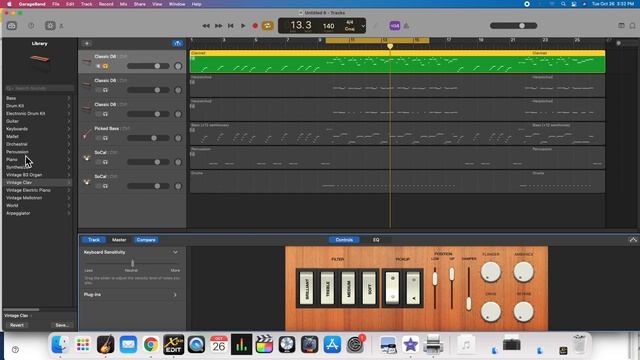Toggle the yellow Cycle button

click(268, 26)
